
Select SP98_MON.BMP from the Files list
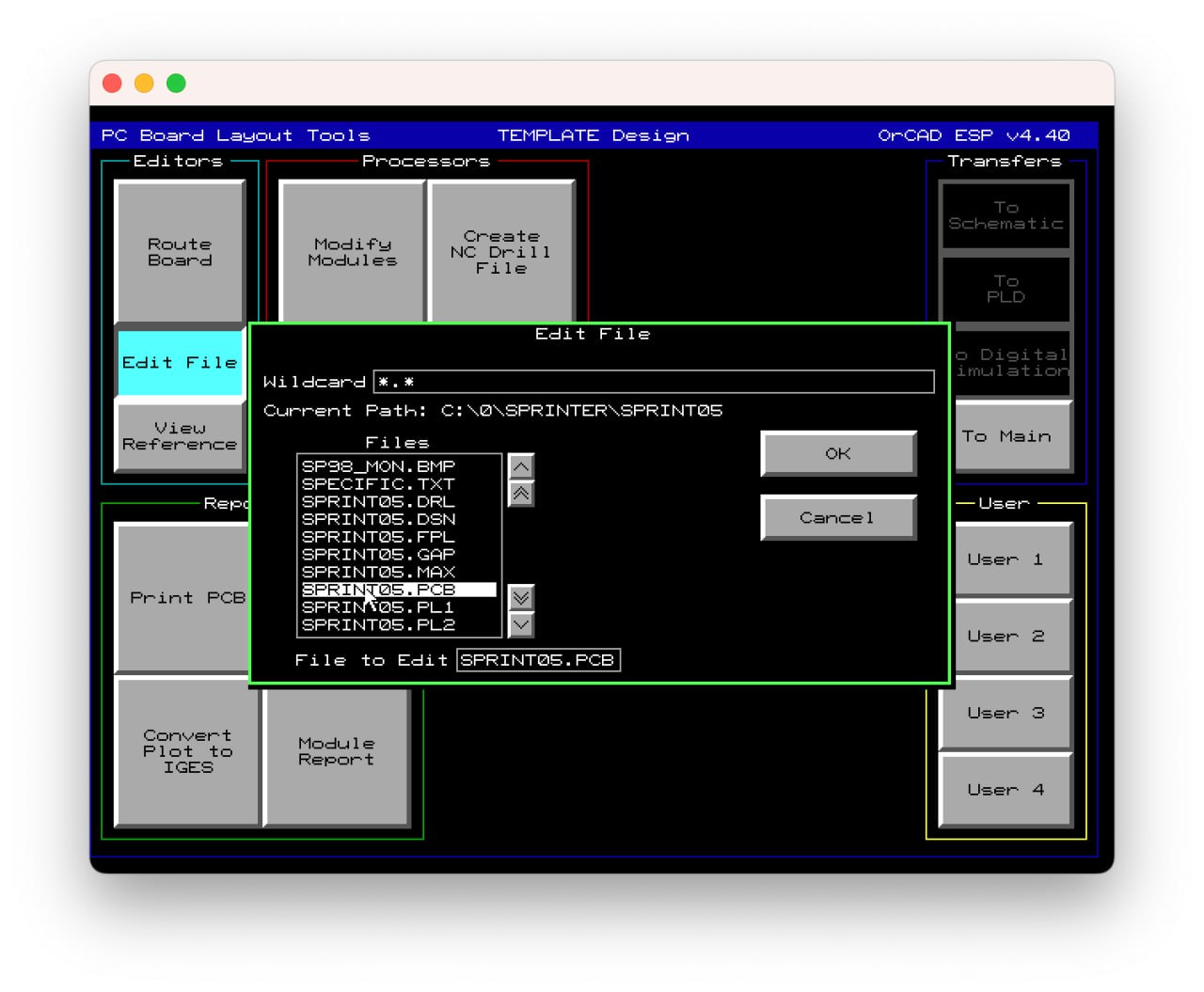coord(378,466)
